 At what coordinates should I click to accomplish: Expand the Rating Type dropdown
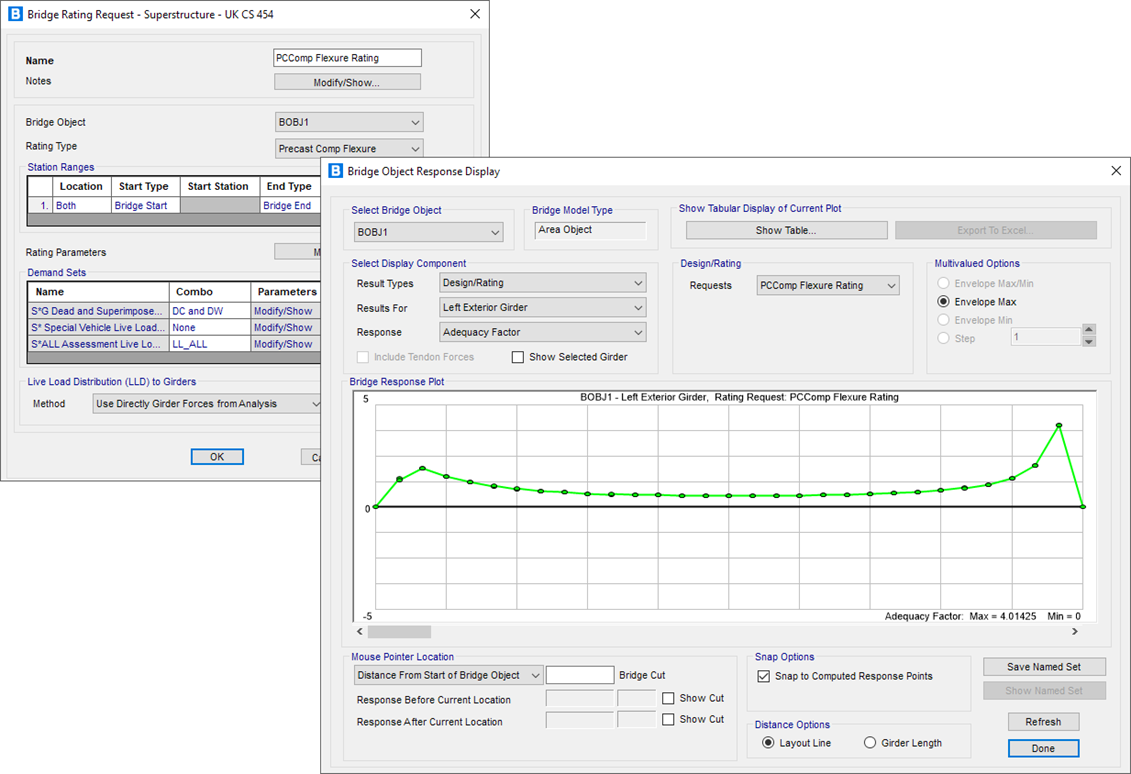[349, 149]
